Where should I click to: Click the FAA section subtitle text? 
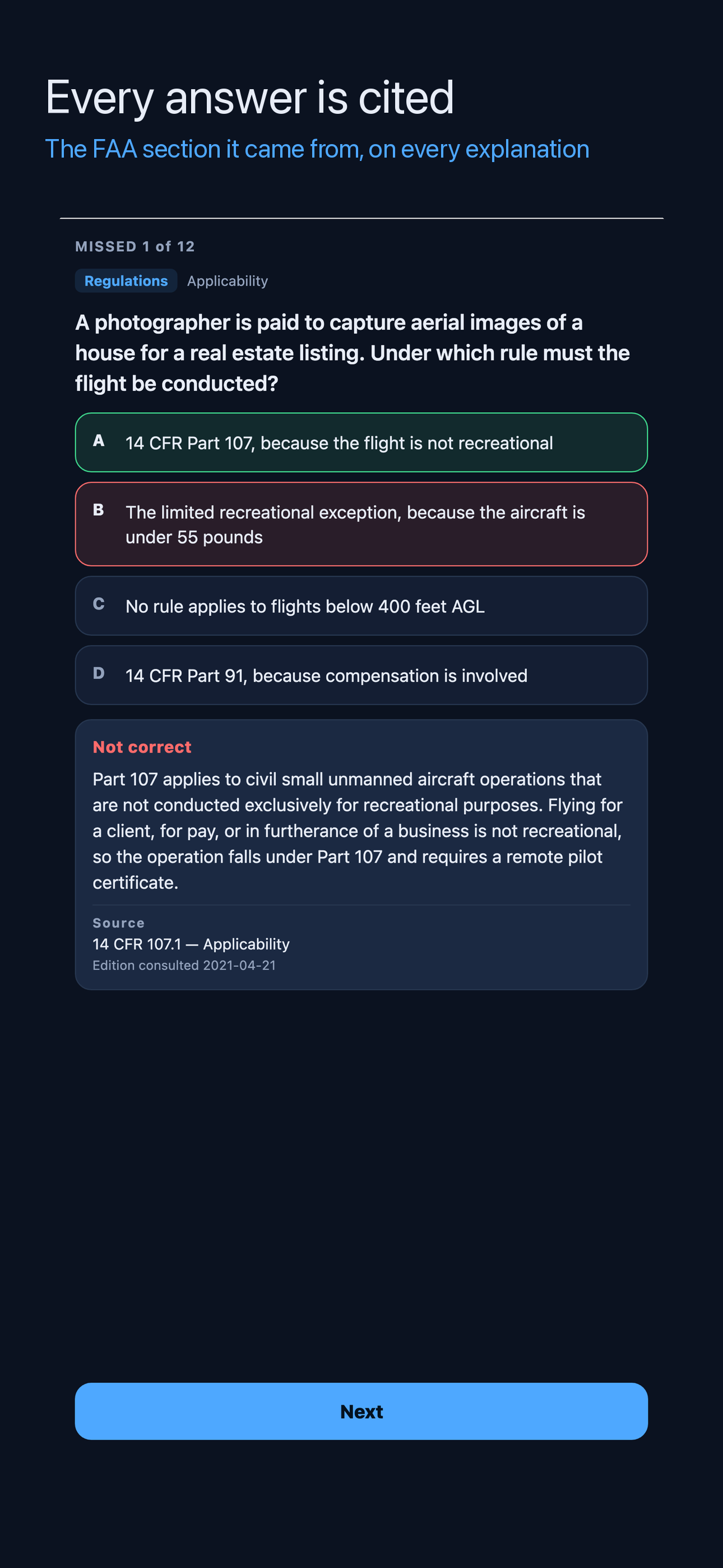317,149
